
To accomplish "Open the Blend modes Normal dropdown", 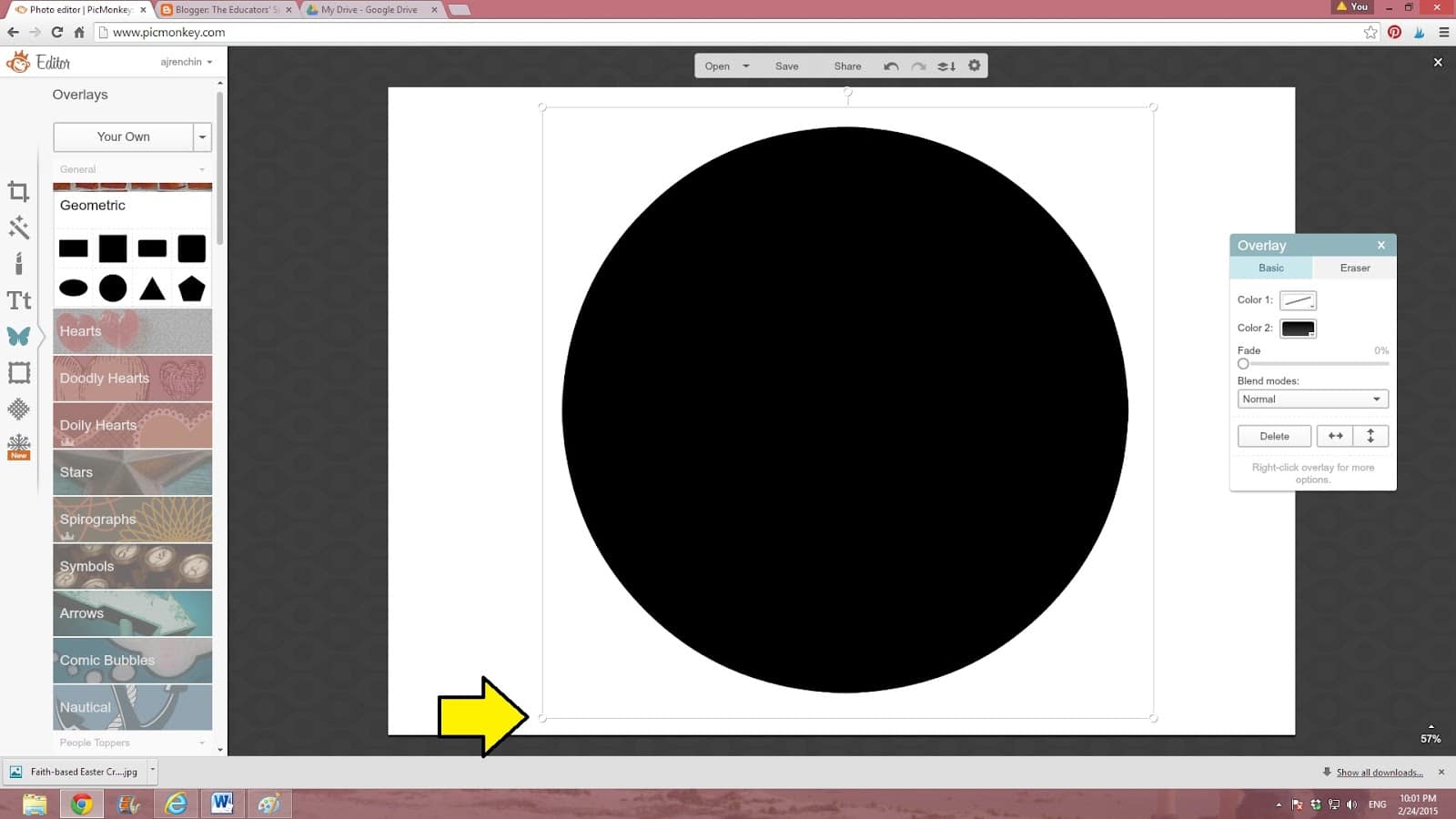I will coord(1312,399).
